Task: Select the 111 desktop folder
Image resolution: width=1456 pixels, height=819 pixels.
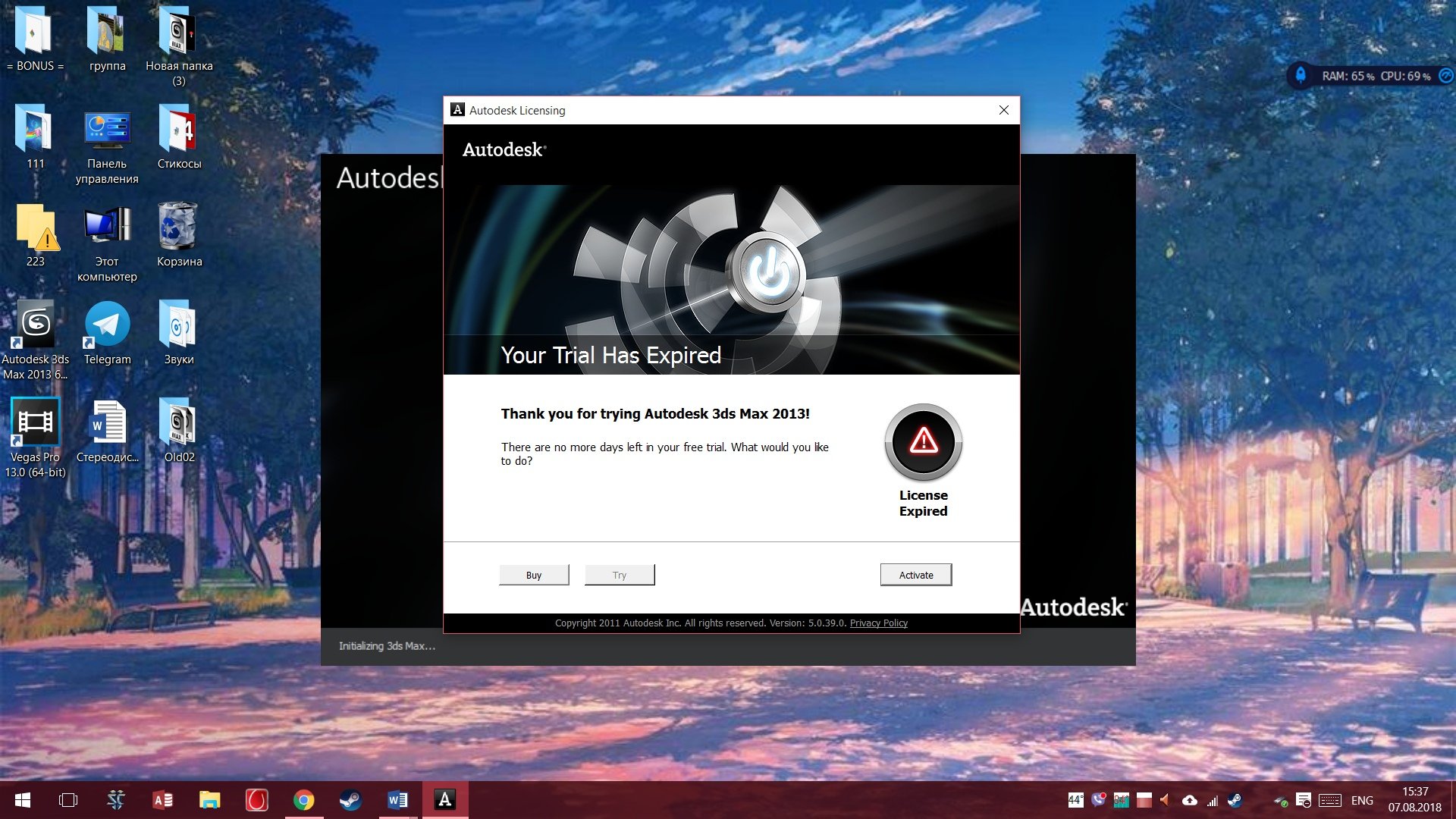Action: 35,137
